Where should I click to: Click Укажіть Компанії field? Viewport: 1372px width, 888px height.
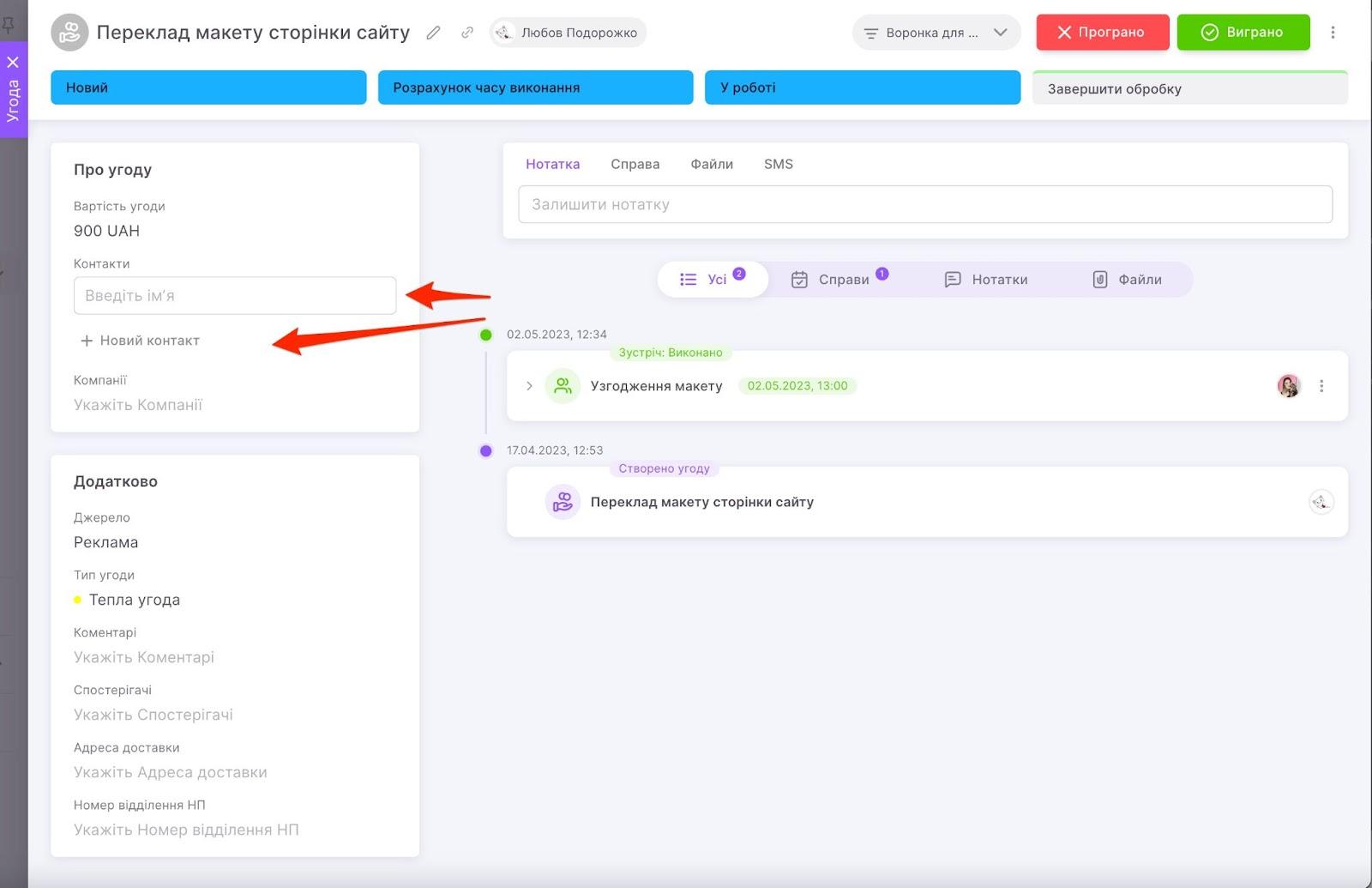138,405
